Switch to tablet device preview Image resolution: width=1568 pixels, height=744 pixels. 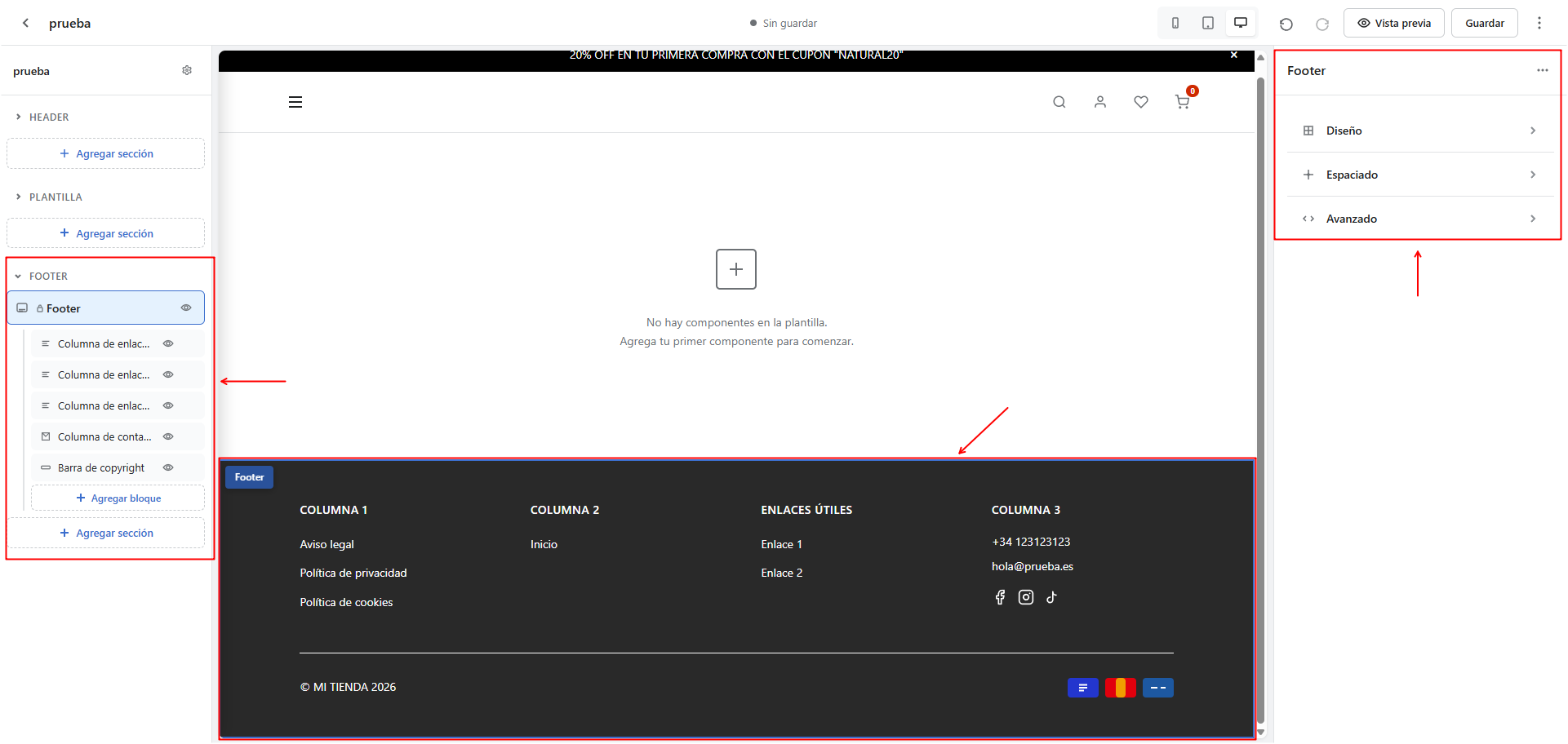[1208, 23]
